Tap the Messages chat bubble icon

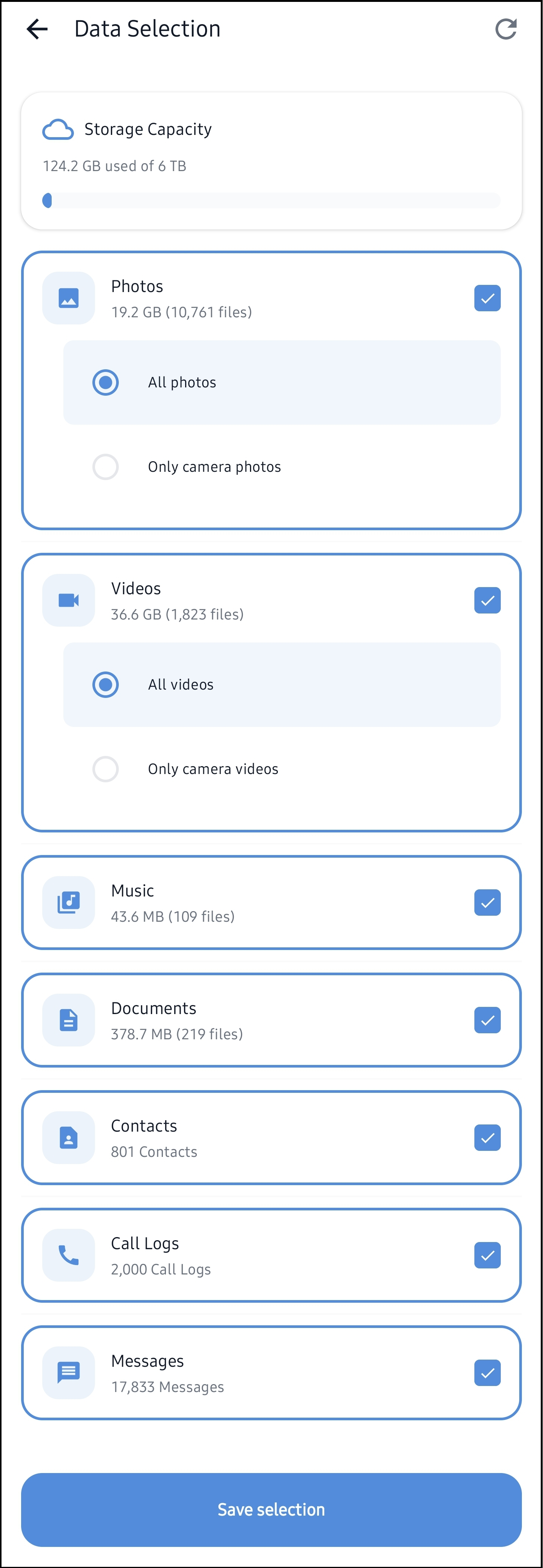(x=68, y=1372)
